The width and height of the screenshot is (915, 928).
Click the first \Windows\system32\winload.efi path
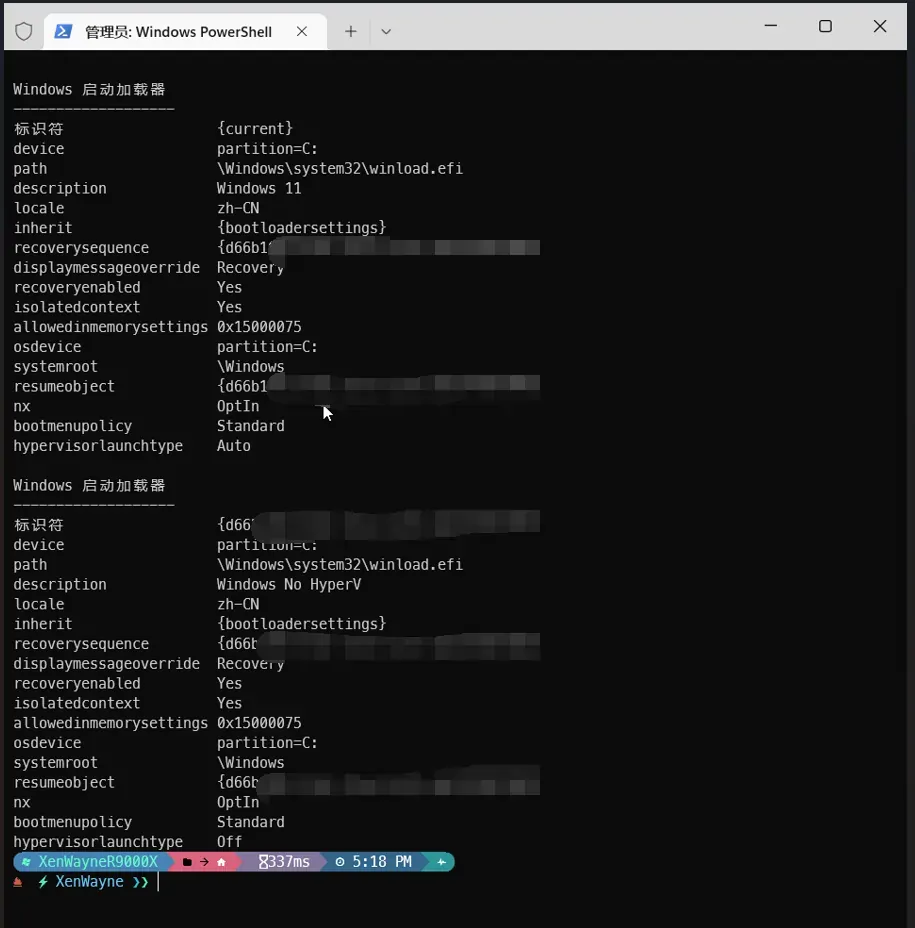340,169
